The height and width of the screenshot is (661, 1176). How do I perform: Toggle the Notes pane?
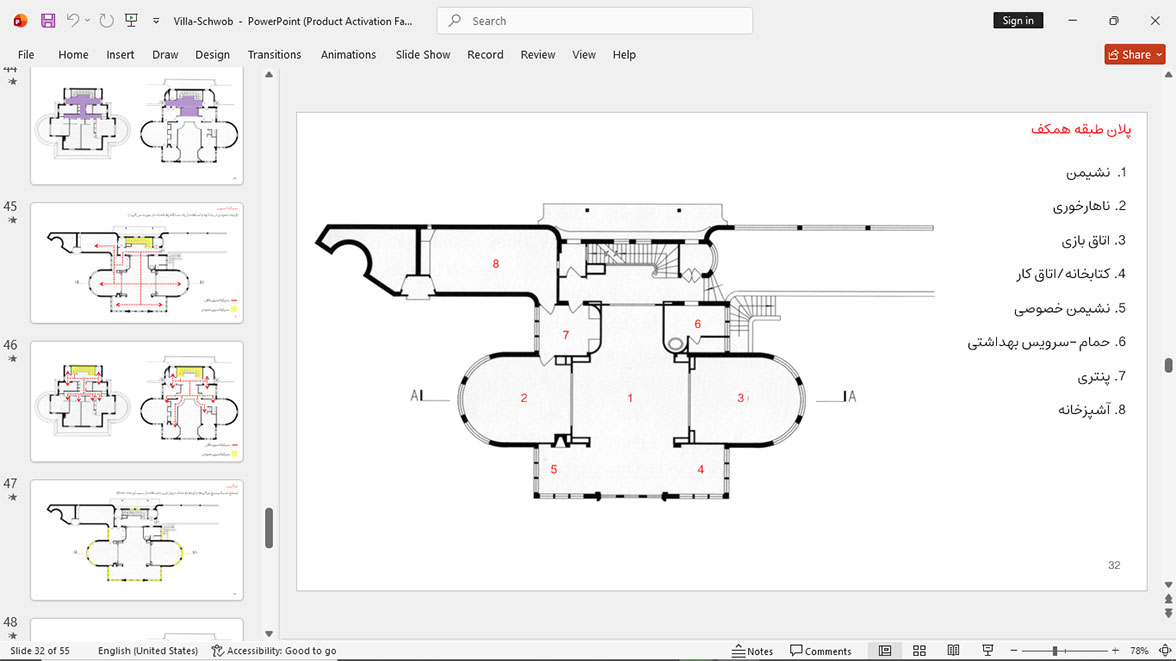click(x=753, y=650)
